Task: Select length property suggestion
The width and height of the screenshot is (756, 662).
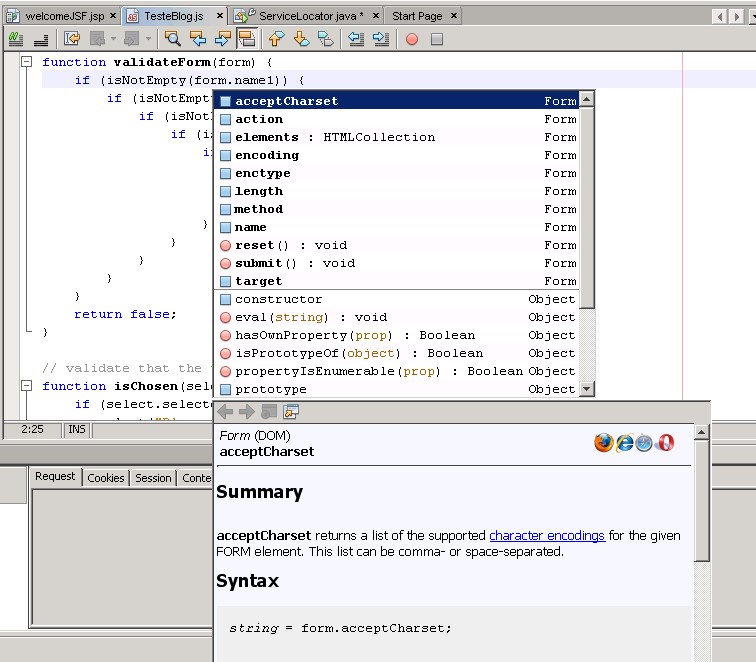Action: coord(397,191)
